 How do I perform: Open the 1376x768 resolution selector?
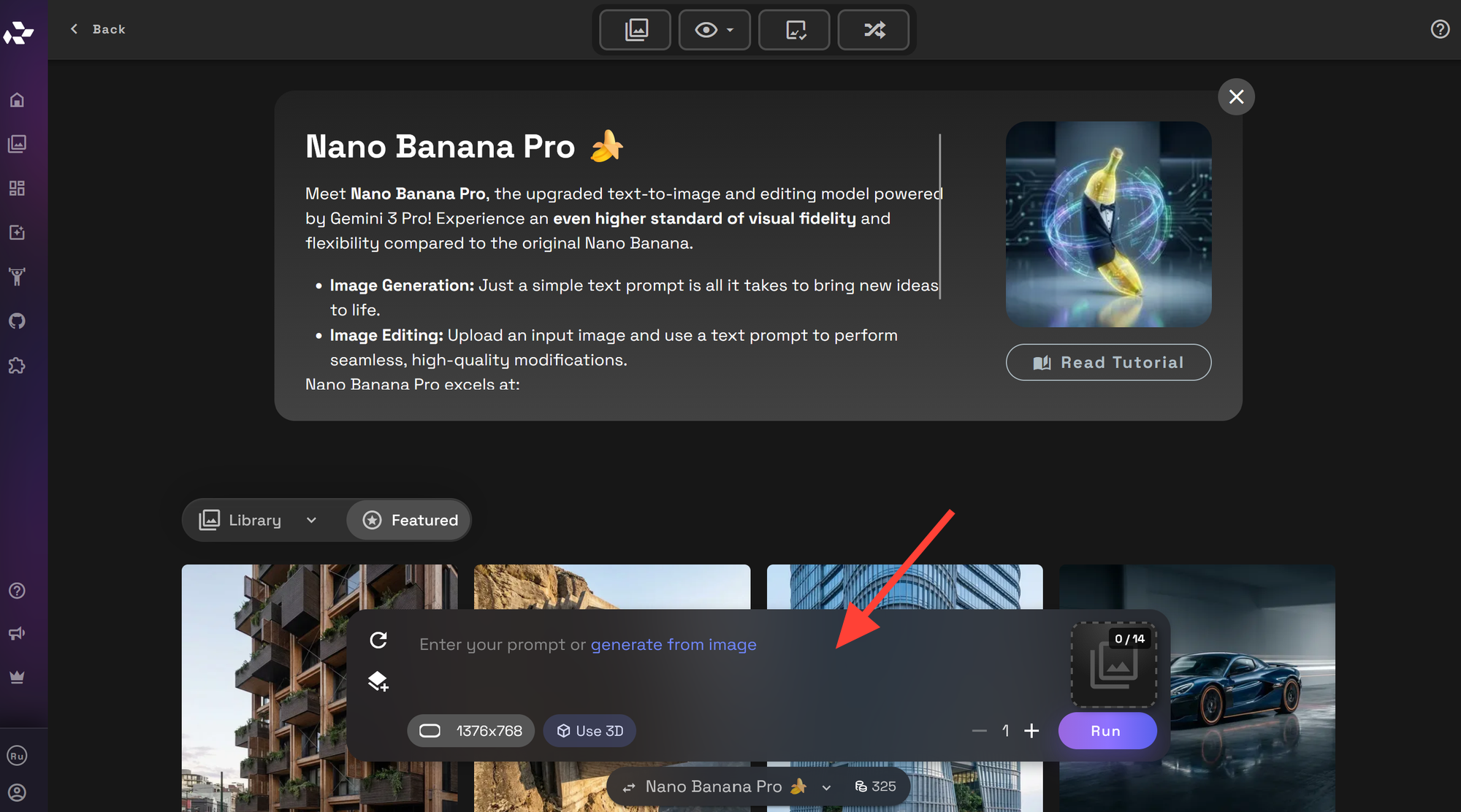point(470,731)
